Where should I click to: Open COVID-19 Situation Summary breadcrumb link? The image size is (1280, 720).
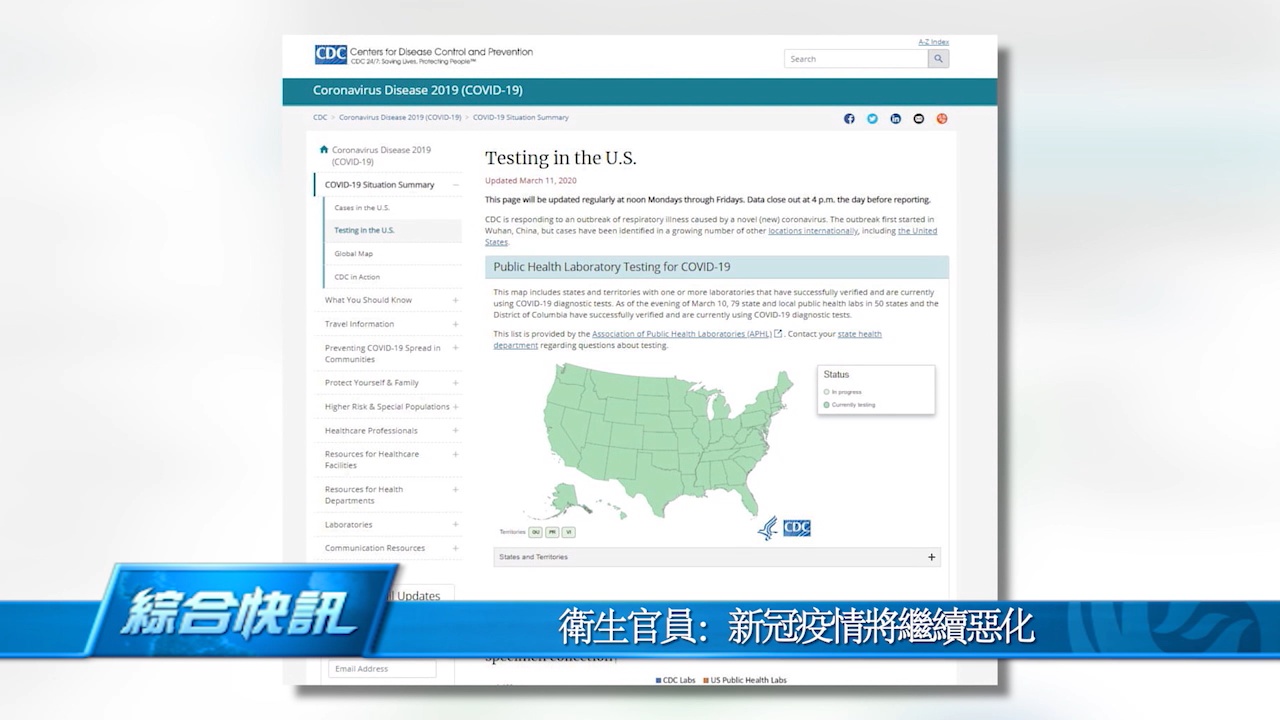tap(520, 117)
